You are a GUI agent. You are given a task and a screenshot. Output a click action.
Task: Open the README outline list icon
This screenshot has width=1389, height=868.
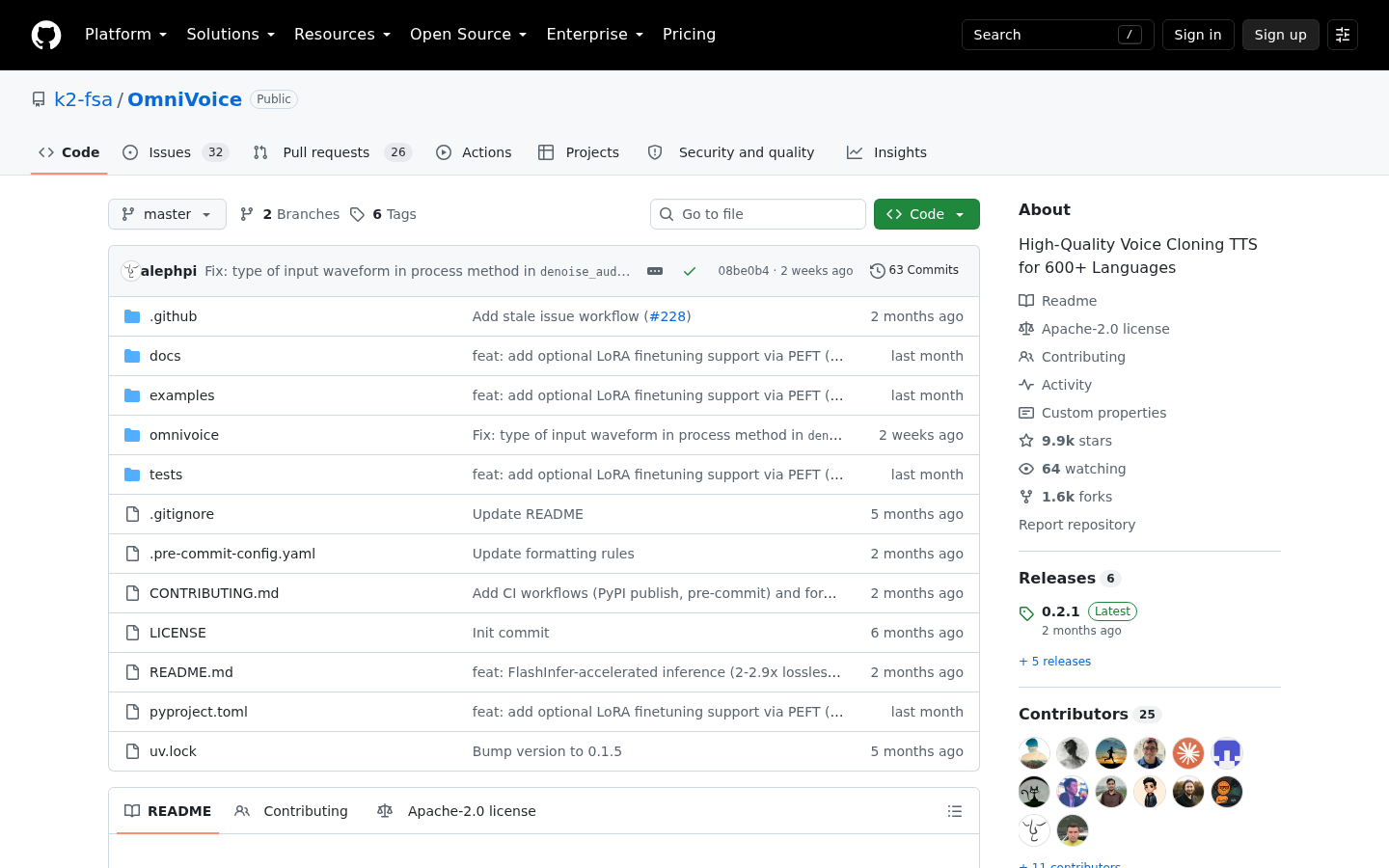[955, 811]
